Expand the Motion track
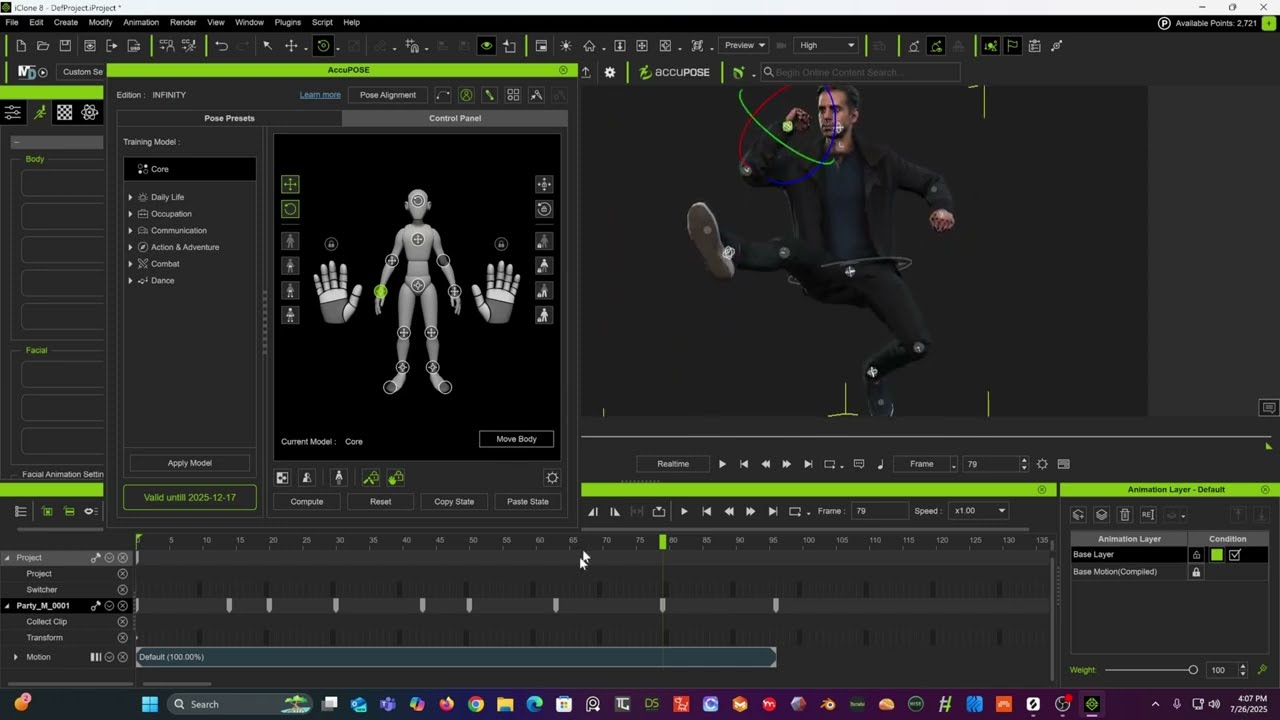Viewport: 1280px width, 720px height. (x=15, y=657)
